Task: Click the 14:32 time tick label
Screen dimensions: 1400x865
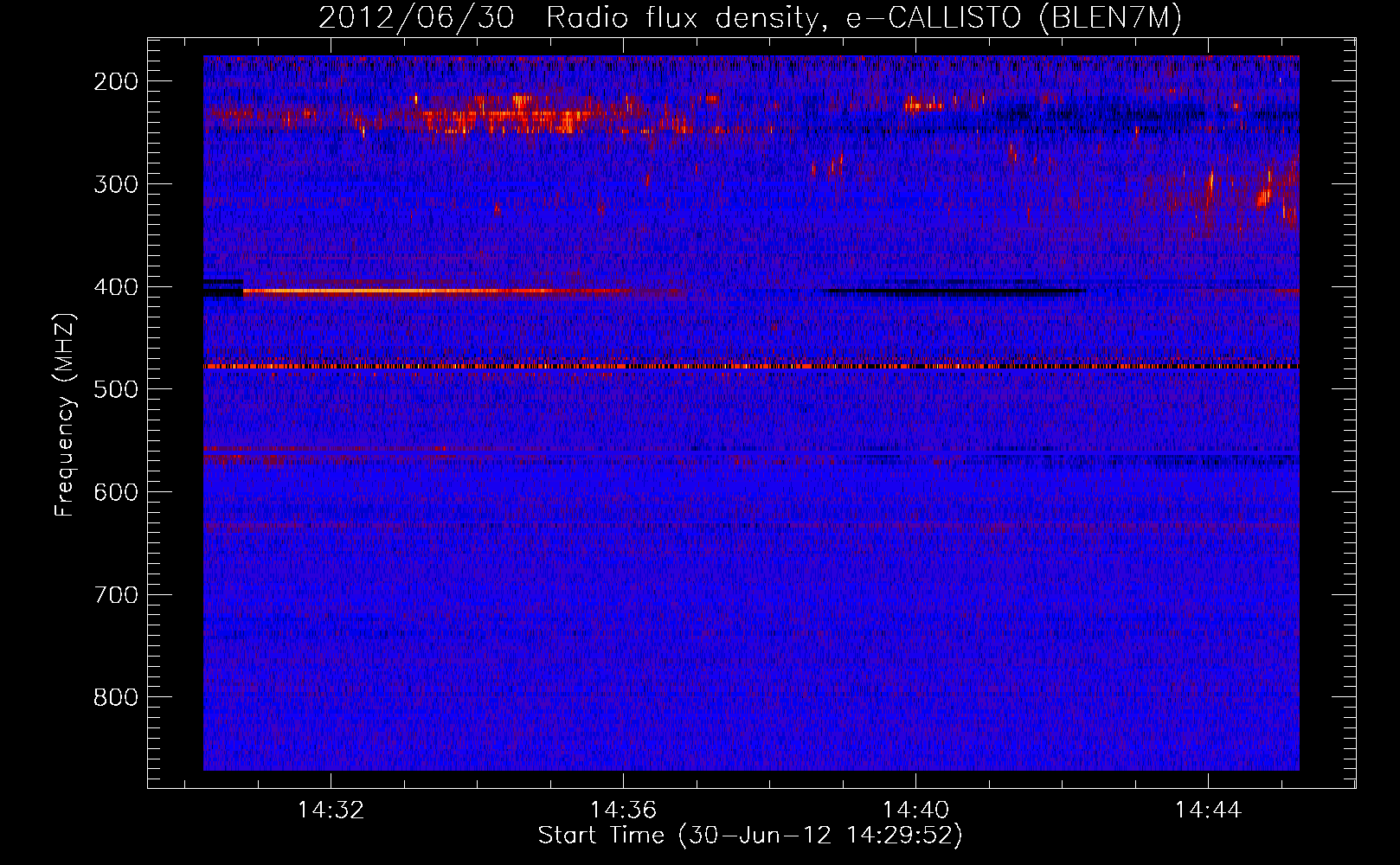Action: pyautogui.click(x=331, y=811)
